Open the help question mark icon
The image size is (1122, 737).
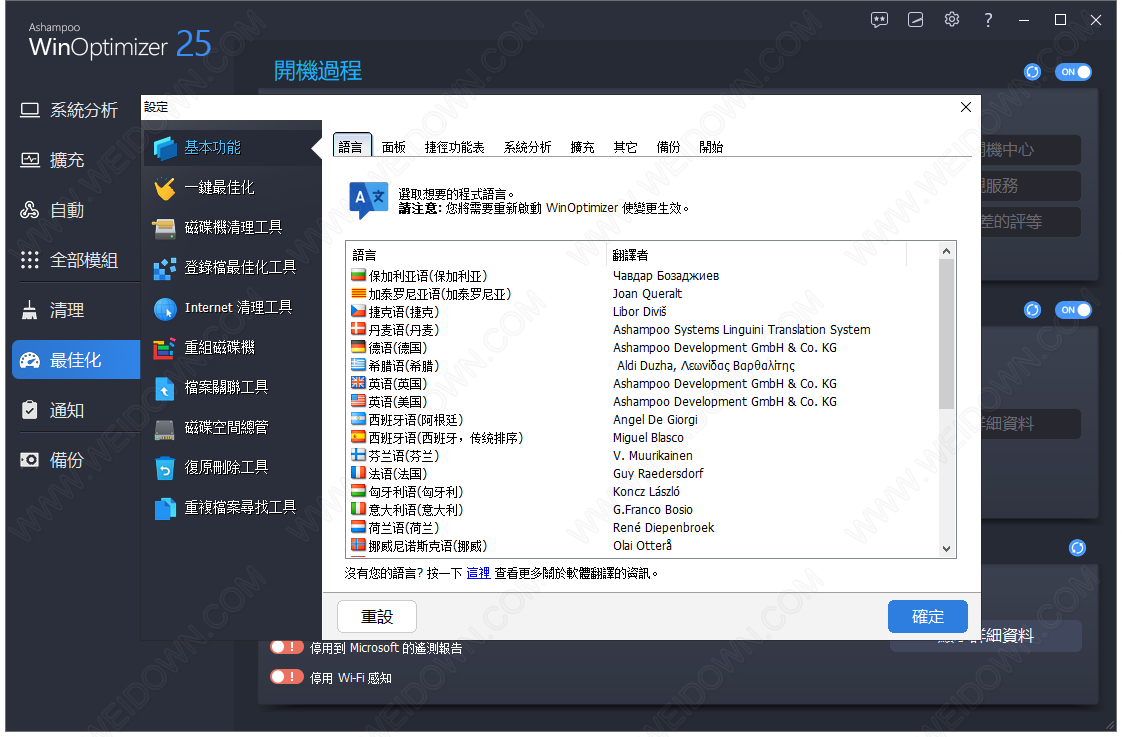(x=988, y=20)
